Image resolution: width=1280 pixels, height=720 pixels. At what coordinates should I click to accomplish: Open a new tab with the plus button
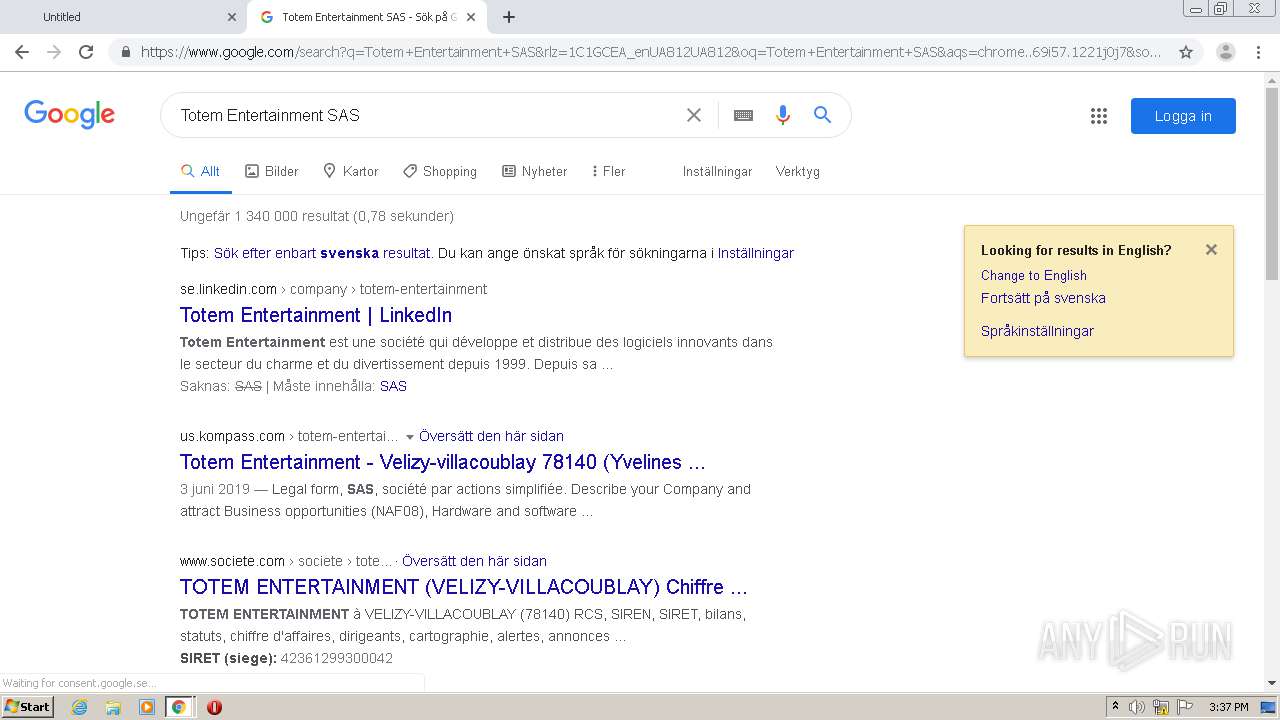click(509, 17)
